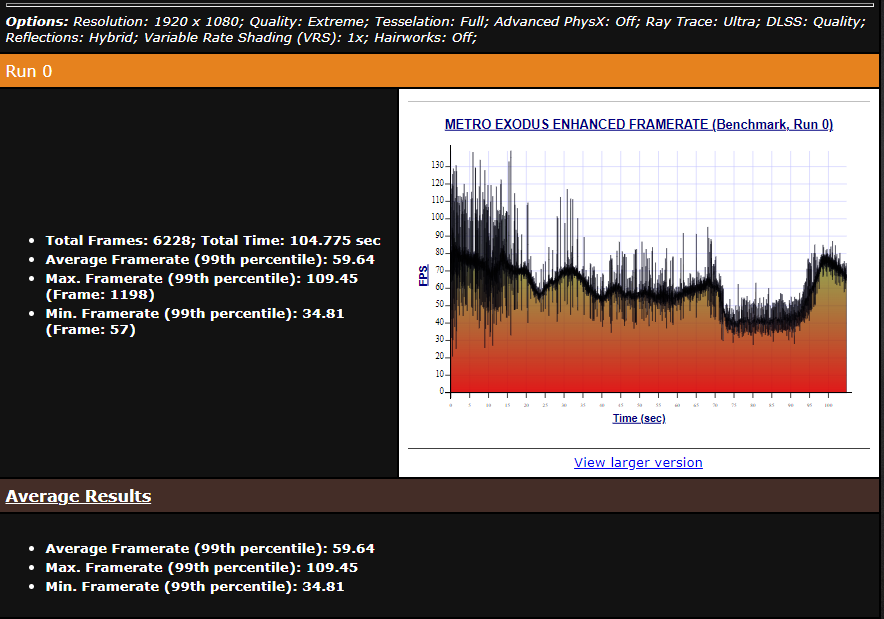This screenshot has width=884, height=619.
Task: Click the Average Results heading
Action: [x=78, y=497]
